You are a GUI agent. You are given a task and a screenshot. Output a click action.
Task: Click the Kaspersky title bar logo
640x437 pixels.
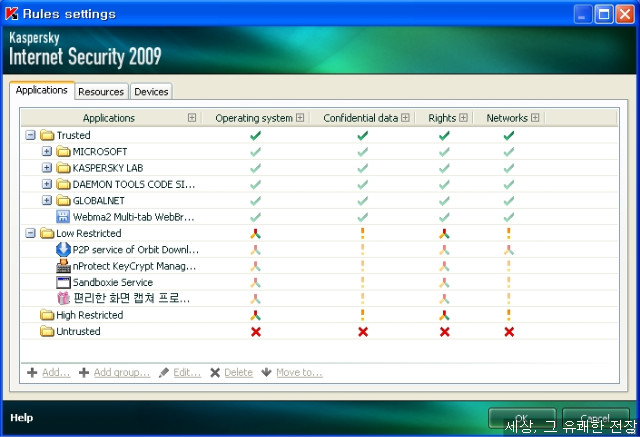click(11, 14)
